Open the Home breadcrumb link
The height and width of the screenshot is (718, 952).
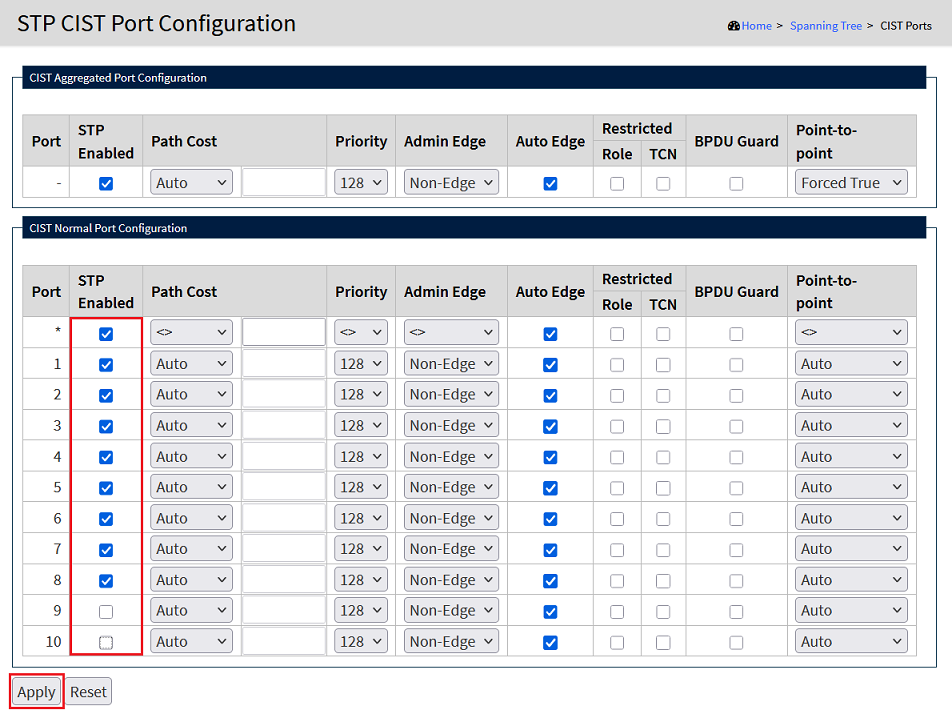[756, 26]
